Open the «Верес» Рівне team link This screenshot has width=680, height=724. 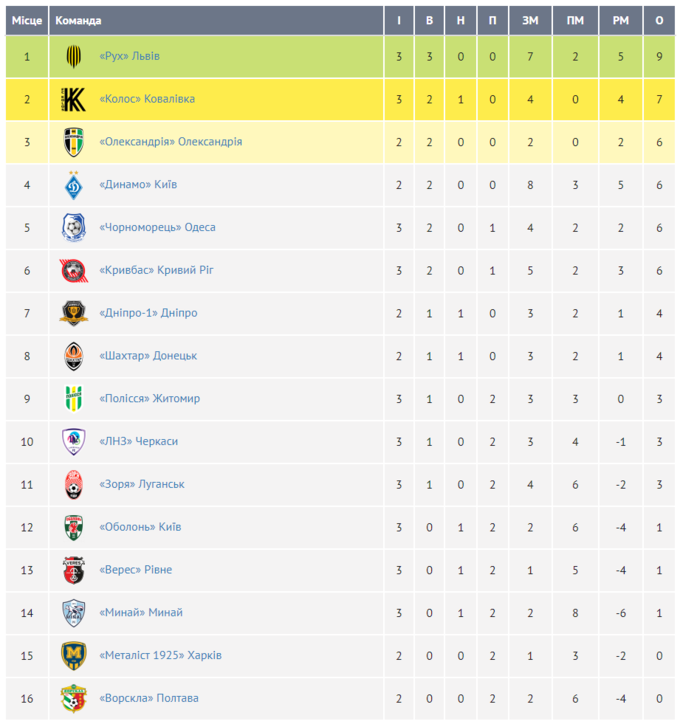click(x=135, y=570)
